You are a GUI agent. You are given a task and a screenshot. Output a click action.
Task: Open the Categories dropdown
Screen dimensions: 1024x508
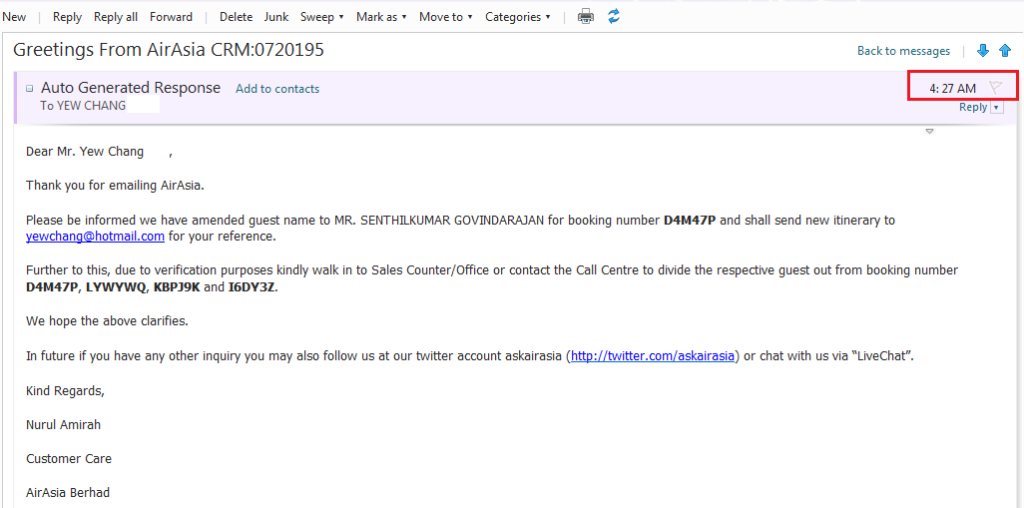tap(518, 17)
